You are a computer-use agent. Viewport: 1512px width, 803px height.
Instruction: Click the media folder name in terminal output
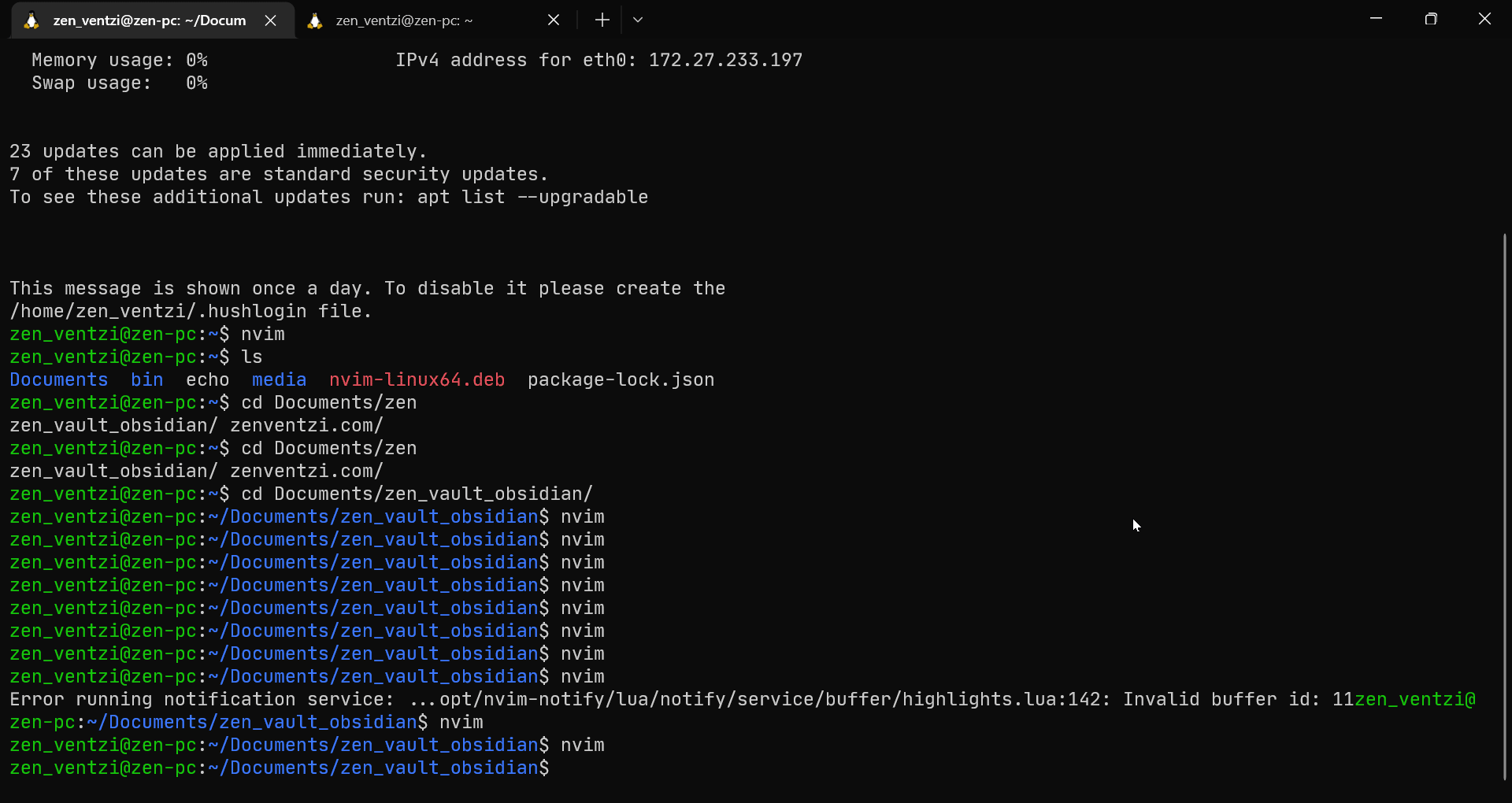pos(279,379)
